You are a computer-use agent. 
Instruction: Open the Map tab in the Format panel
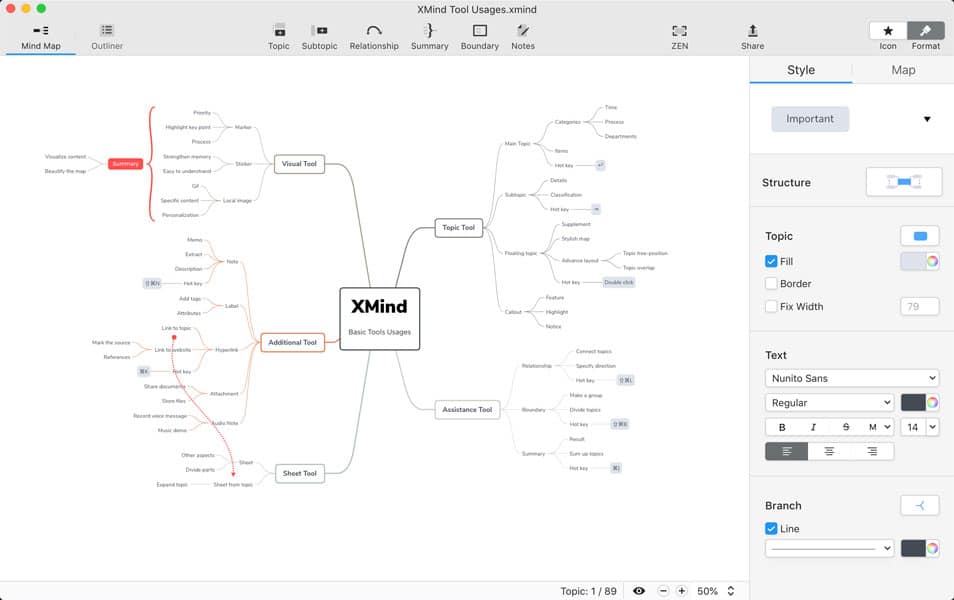coord(901,69)
